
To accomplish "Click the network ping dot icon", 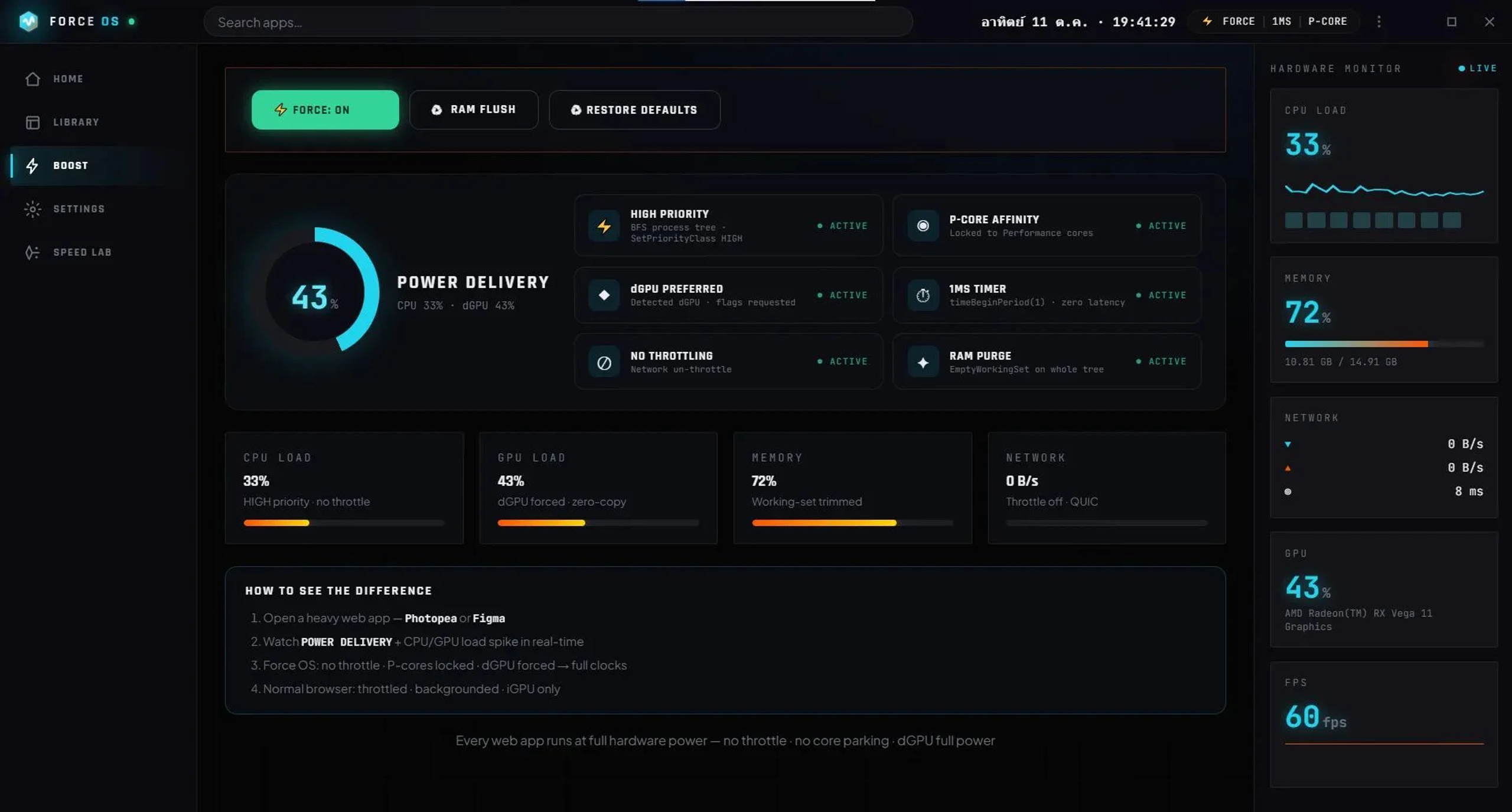I will (x=1288, y=491).
